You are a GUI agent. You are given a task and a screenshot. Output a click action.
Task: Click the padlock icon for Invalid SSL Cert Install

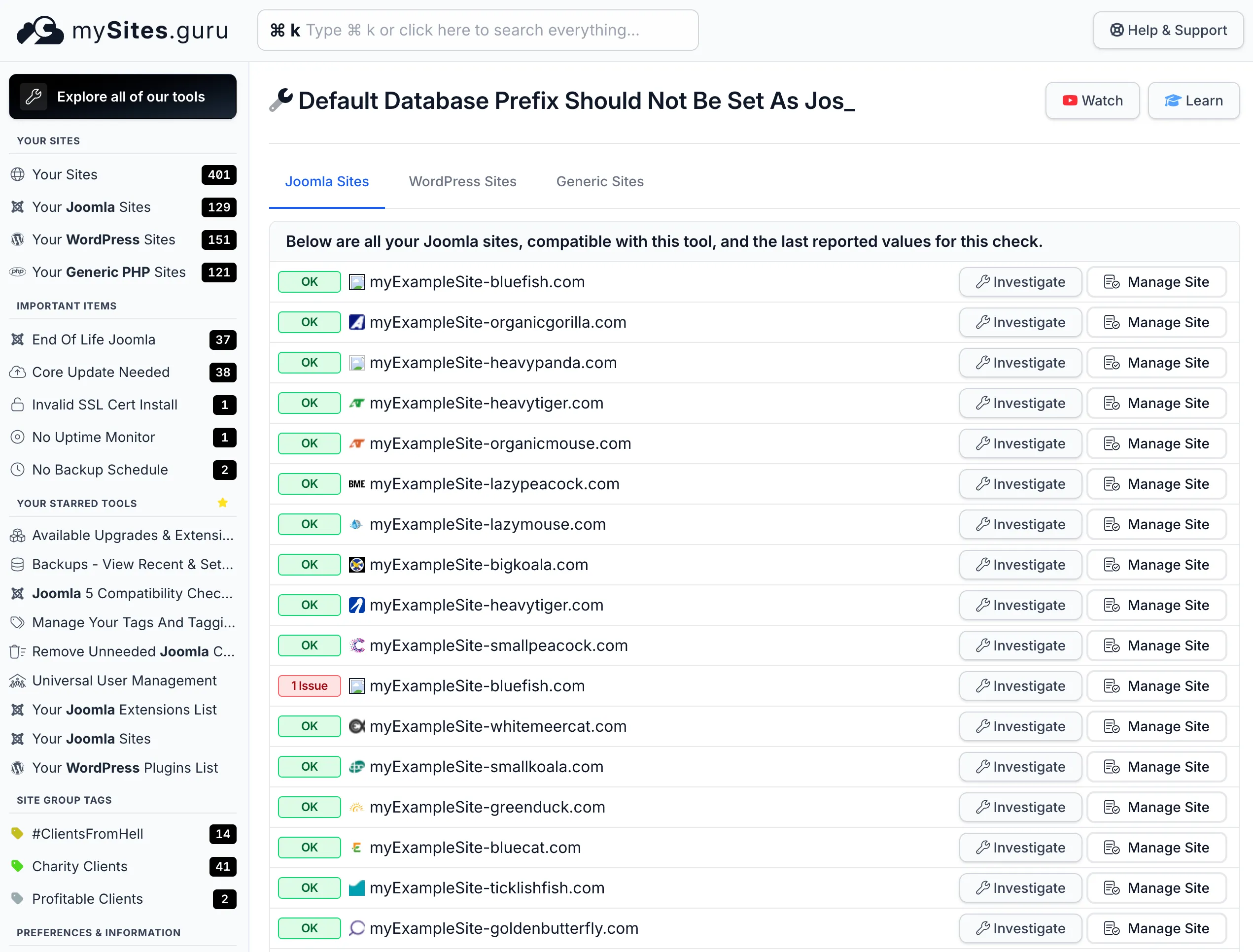click(18, 405)
